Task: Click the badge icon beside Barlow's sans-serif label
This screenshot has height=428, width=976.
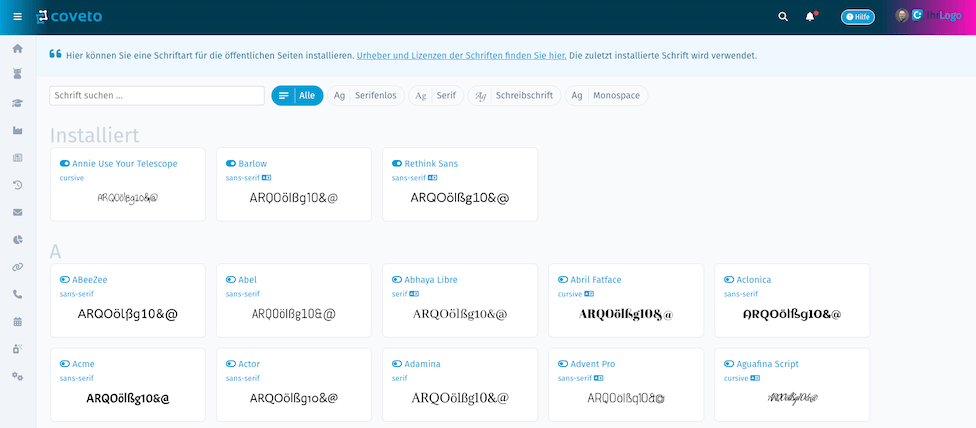Action: click(x=267, y=177)
